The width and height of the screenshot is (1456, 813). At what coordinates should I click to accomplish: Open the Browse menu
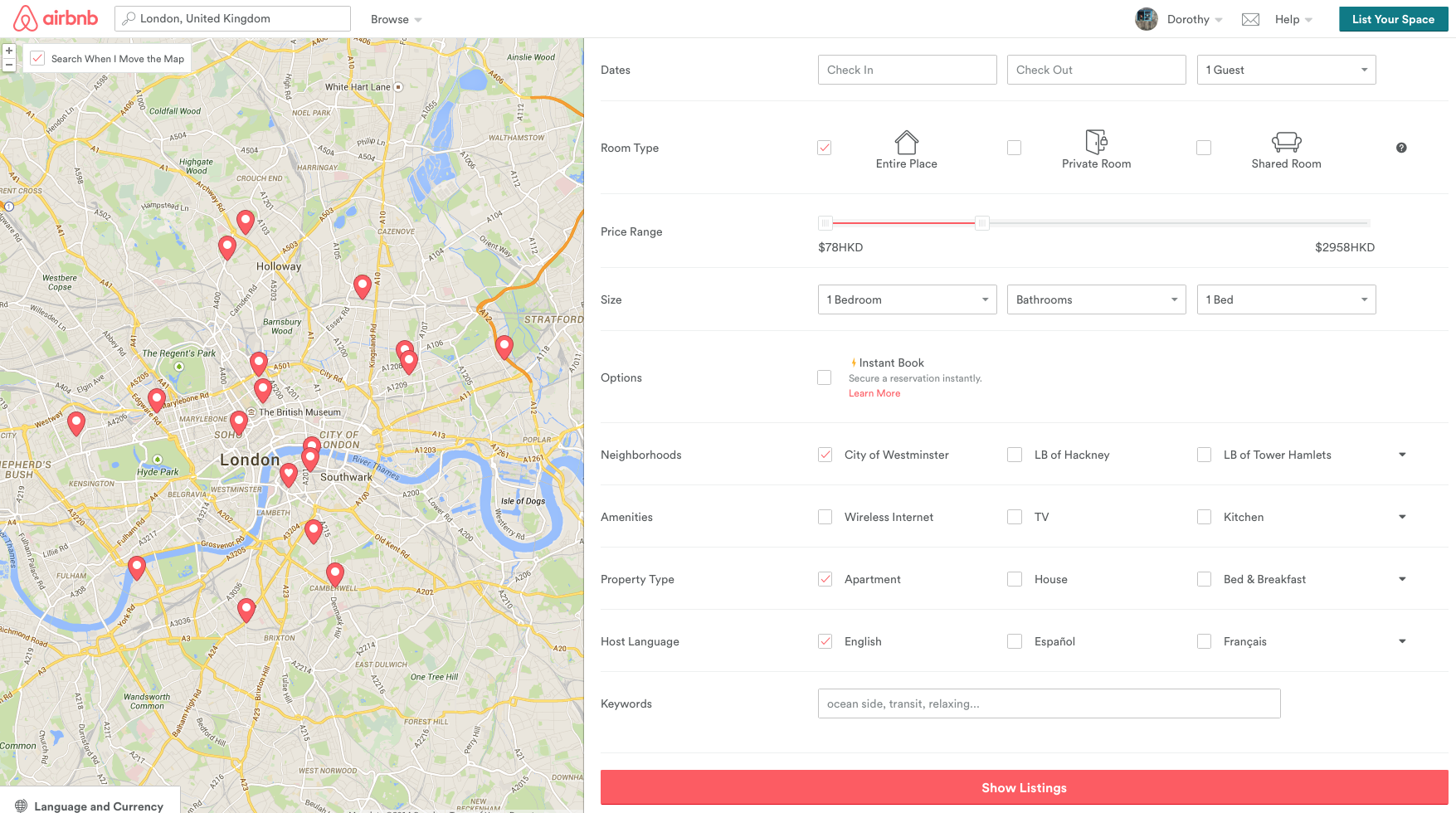[396, 20]
